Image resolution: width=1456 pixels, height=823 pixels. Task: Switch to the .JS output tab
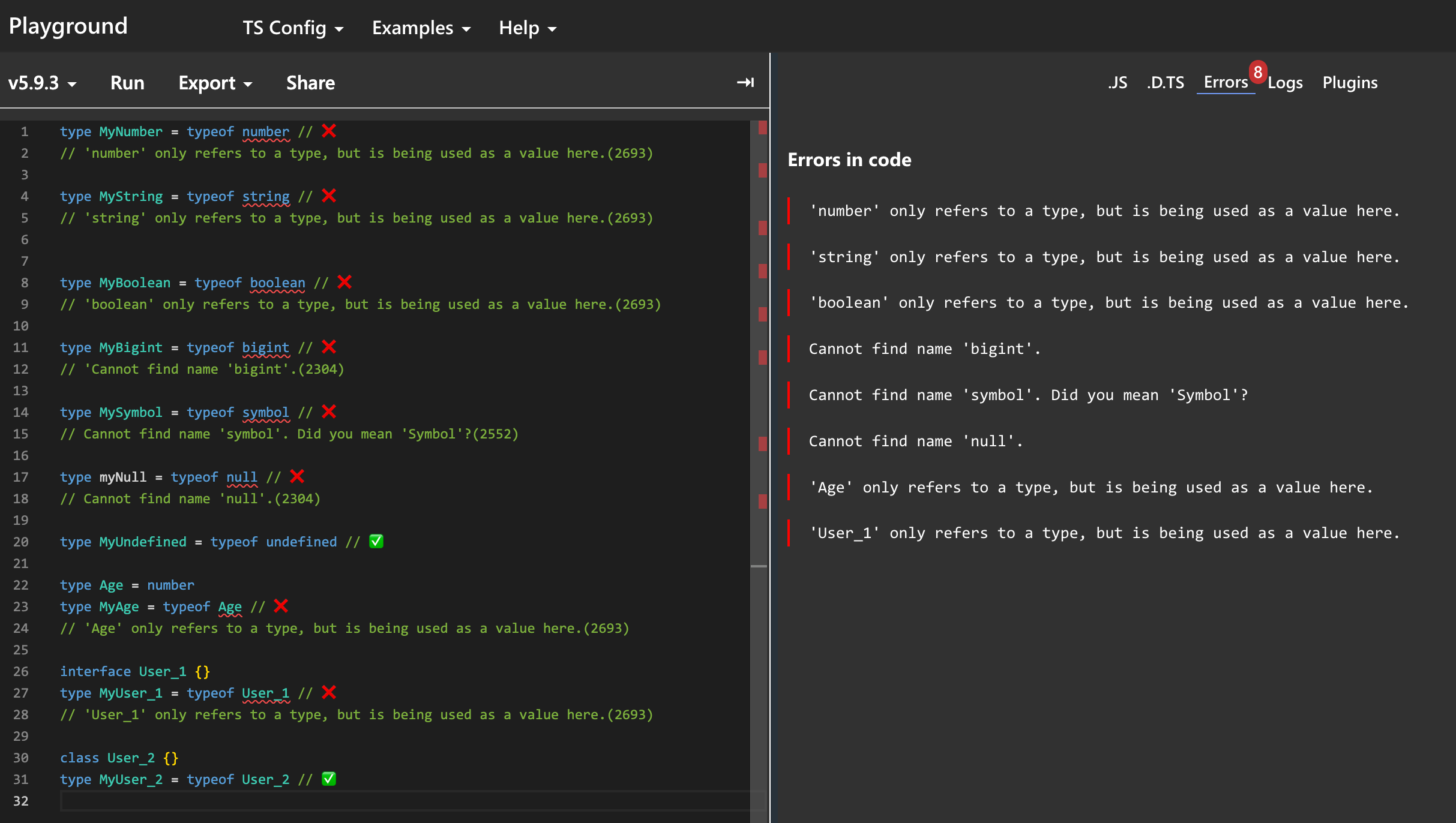1118,82
